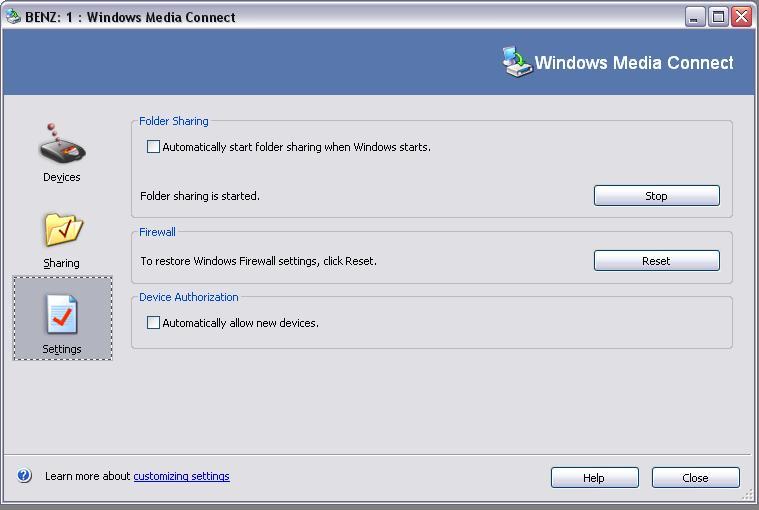Open the Sharing folder icon
Viewport: 759px width, 510px height.
pyautogui.click(x=63, y=229)
